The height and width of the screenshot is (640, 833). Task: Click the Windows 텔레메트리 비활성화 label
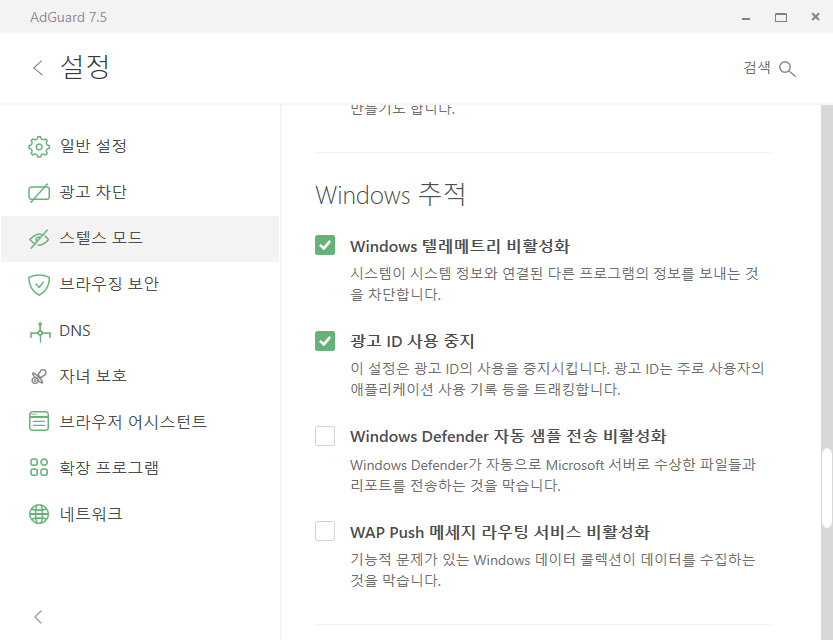click(x=460, y=246)
